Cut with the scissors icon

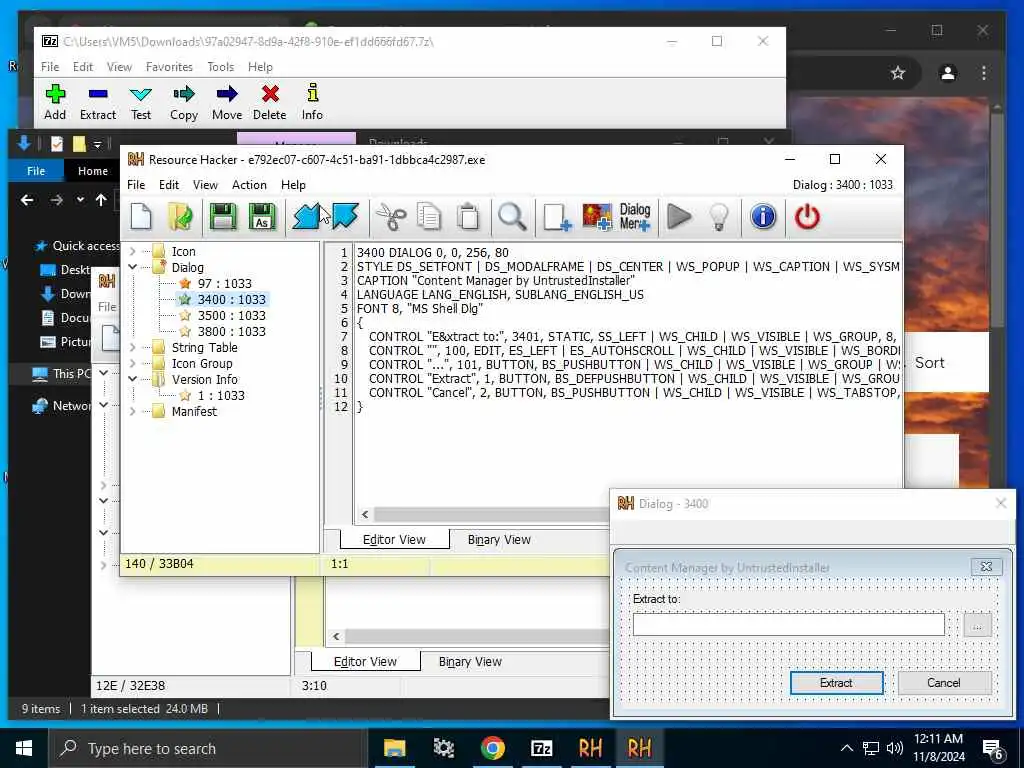tap(391, 217)
